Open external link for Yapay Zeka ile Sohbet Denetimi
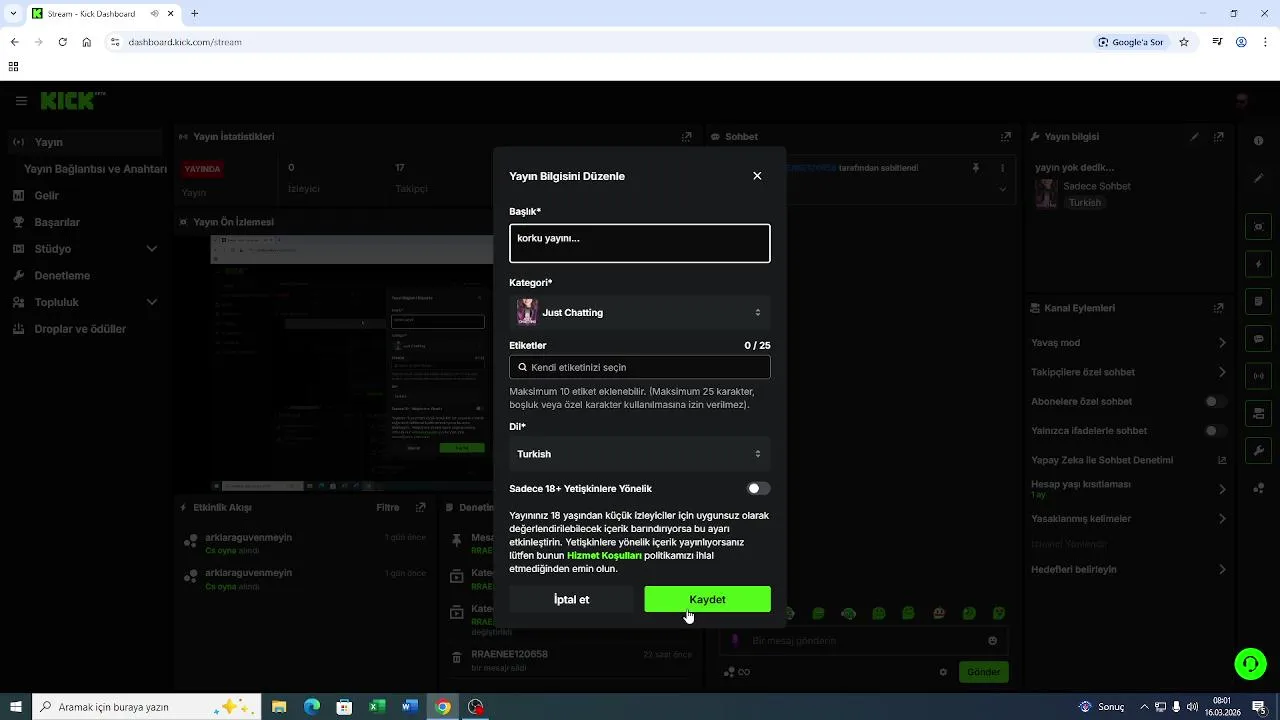 1221,460
